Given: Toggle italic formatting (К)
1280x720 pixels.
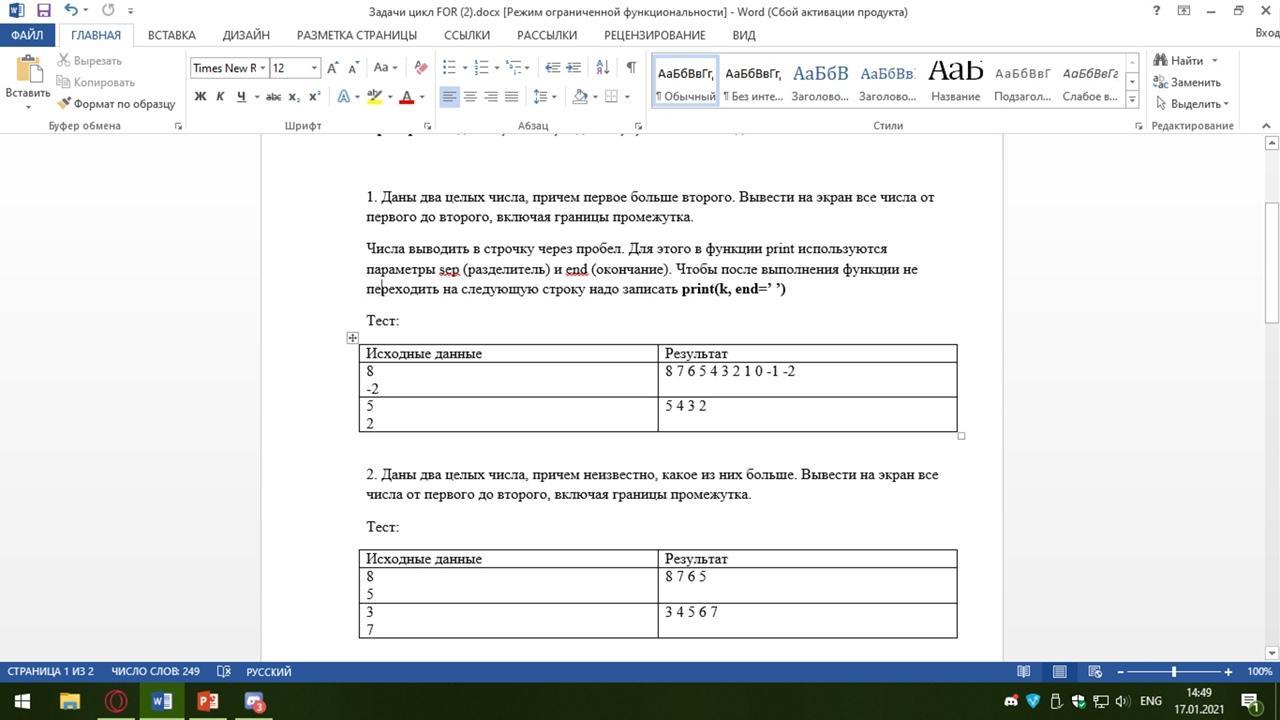Looking at the screenshot, I should point(220,97).
